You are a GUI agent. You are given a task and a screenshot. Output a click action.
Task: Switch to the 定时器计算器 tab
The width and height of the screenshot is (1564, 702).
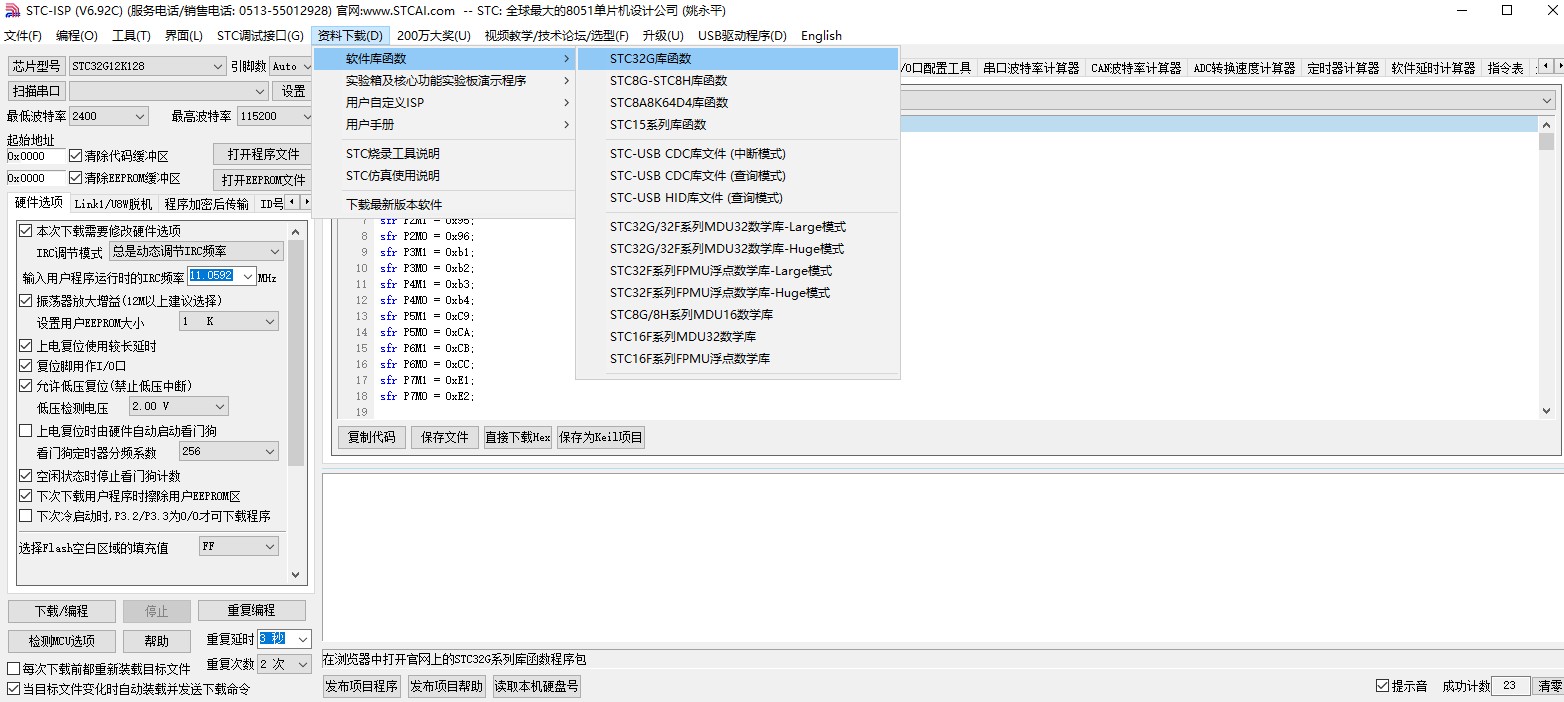coord(1343,68)
